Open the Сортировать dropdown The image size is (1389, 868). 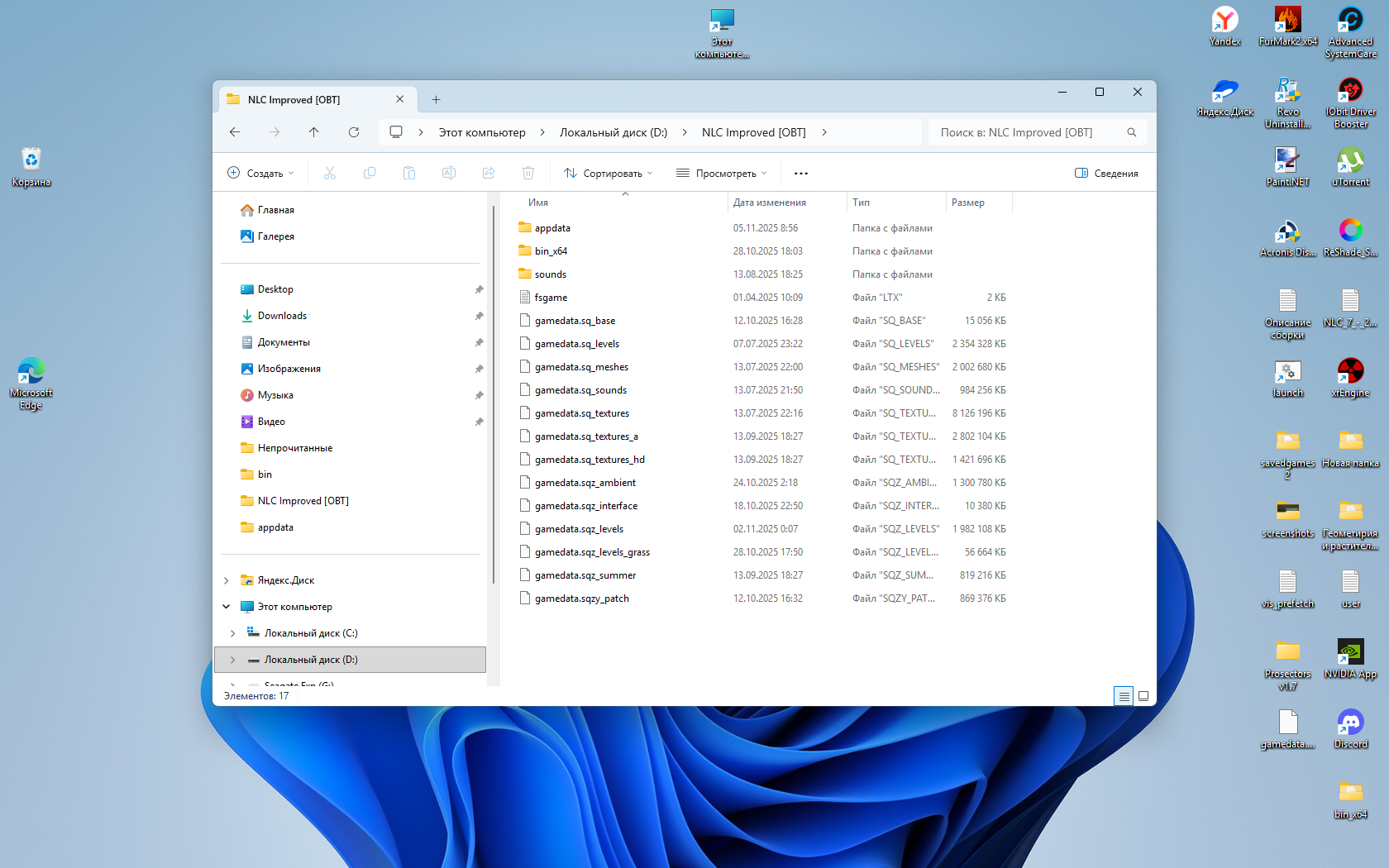(x=609, y=174)
